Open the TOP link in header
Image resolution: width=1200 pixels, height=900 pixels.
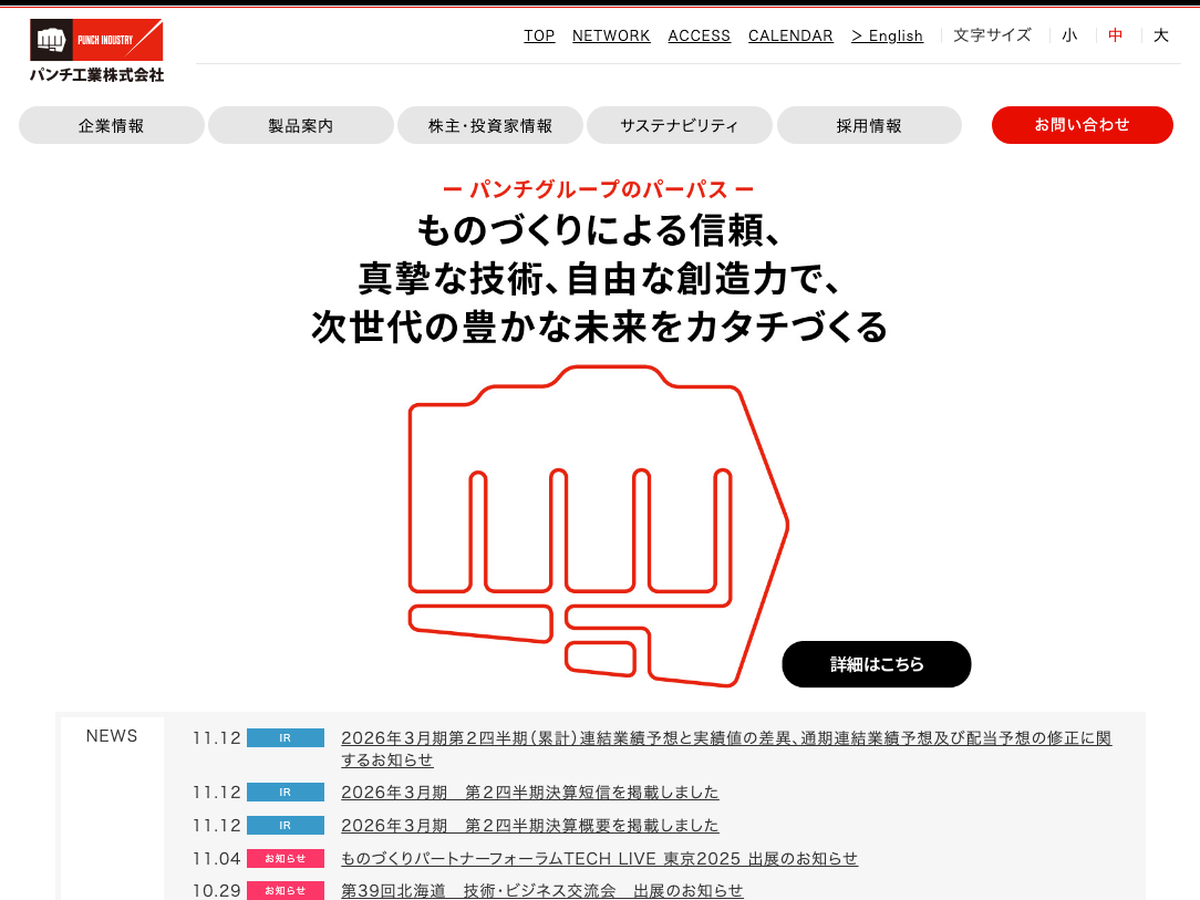tap(539, 36)
